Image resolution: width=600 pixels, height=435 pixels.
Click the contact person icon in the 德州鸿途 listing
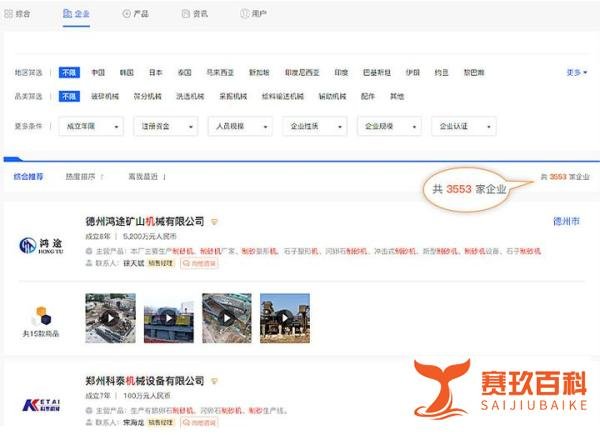tap(89, 263)
